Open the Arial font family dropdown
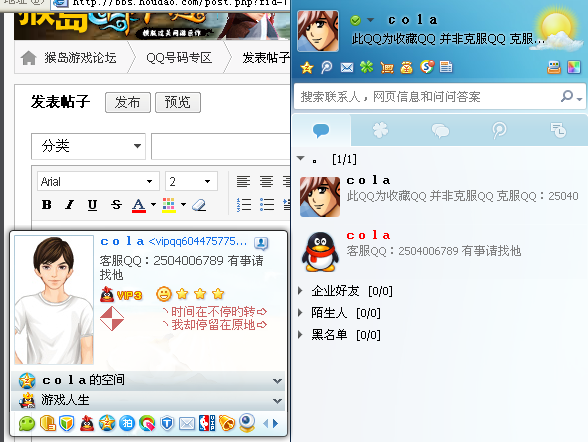 pos(98,181)
